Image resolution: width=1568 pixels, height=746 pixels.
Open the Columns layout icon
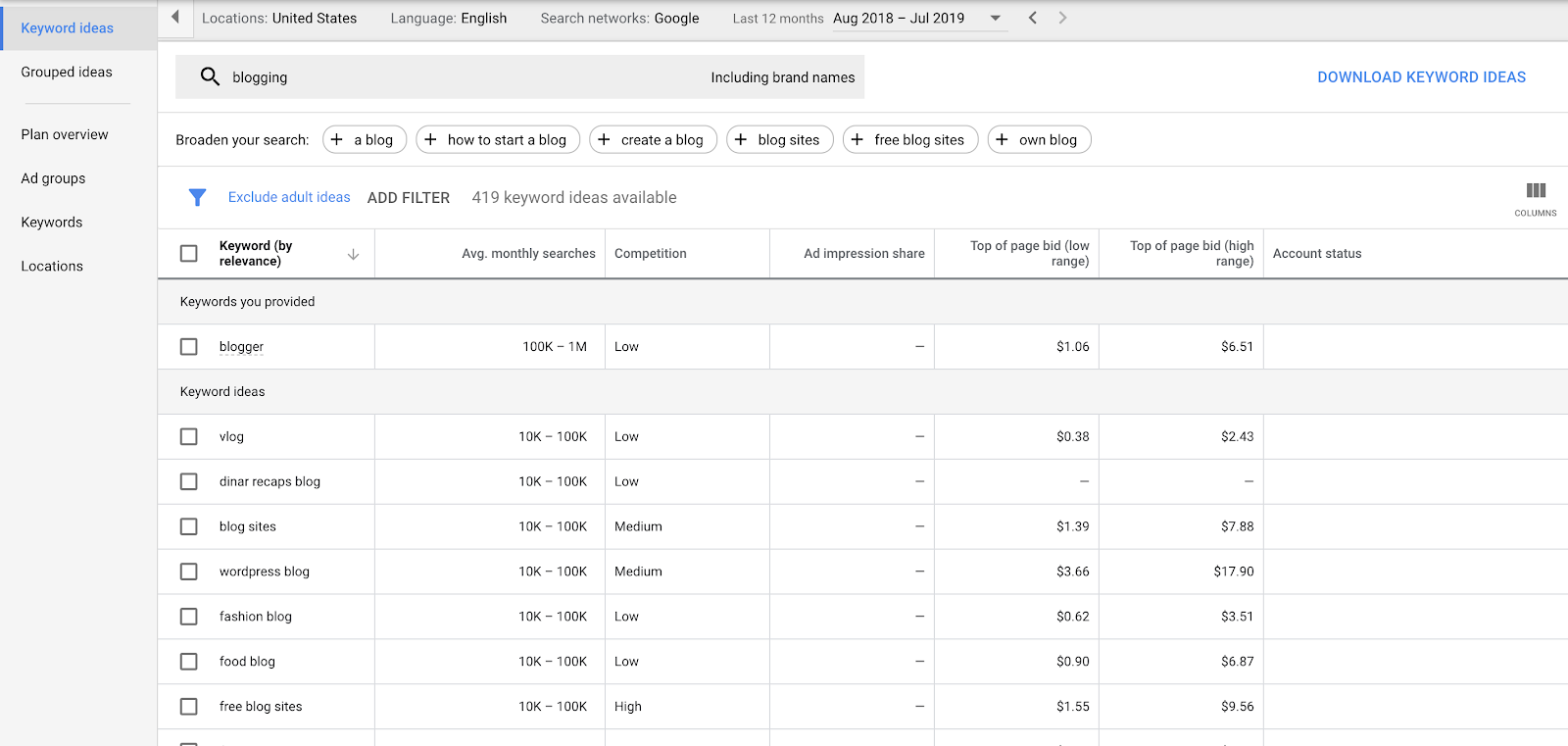(1535, 191)
